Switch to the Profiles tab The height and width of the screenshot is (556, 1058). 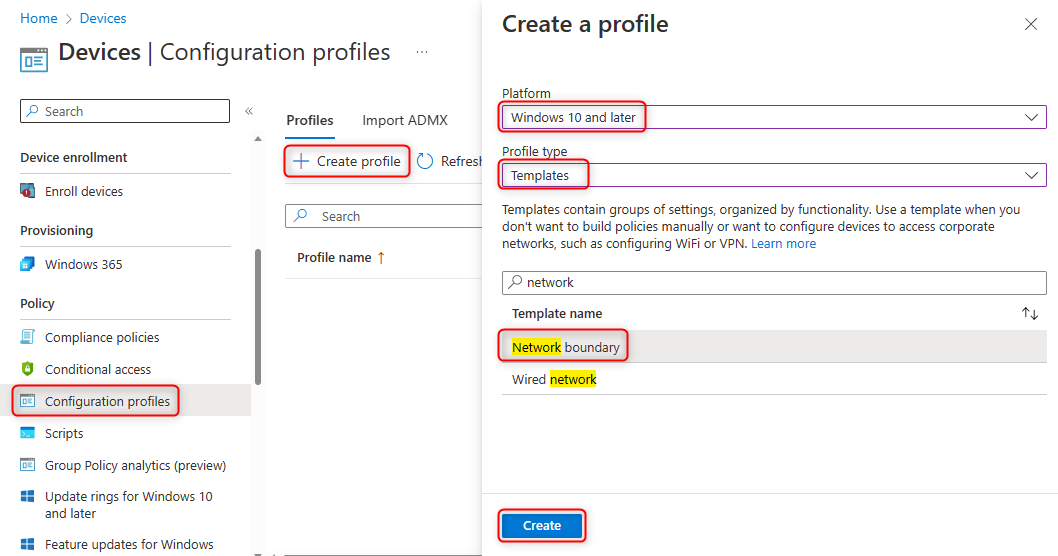[x=310, y=120]
